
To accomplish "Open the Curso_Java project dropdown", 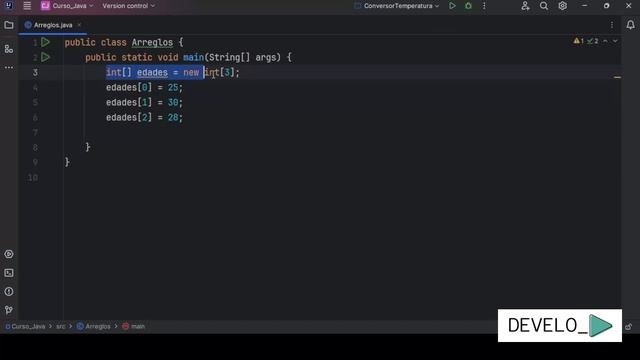I will click(67, 6).
